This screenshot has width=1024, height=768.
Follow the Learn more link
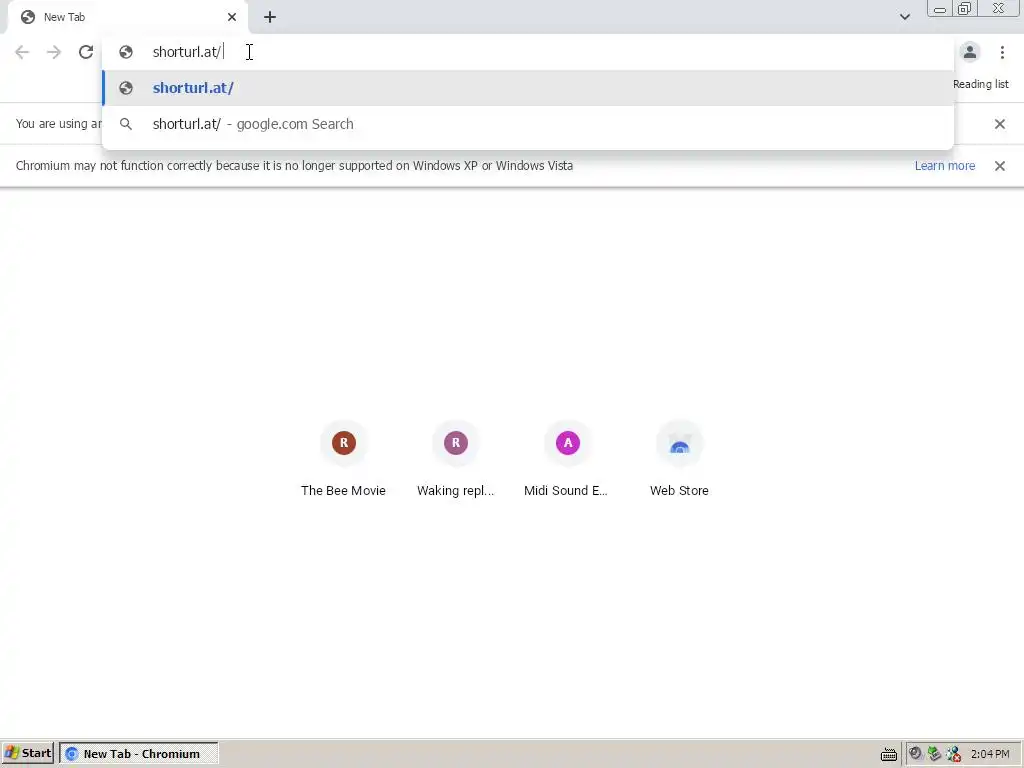944,166
